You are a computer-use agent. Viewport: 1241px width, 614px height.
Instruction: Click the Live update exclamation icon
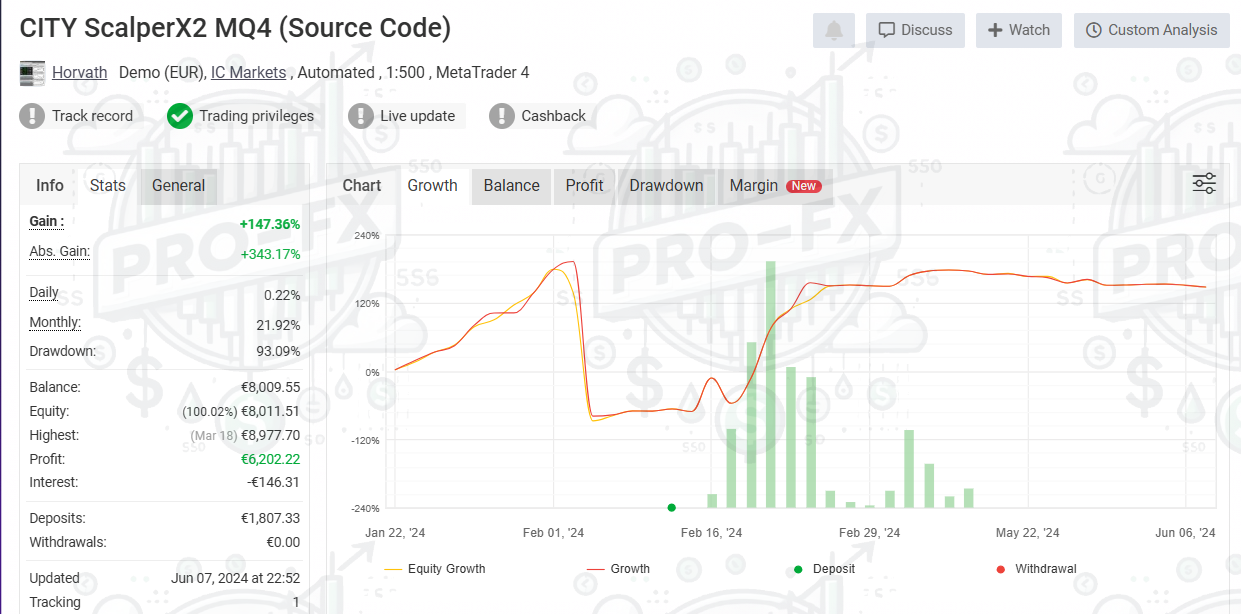pos(361,116)
